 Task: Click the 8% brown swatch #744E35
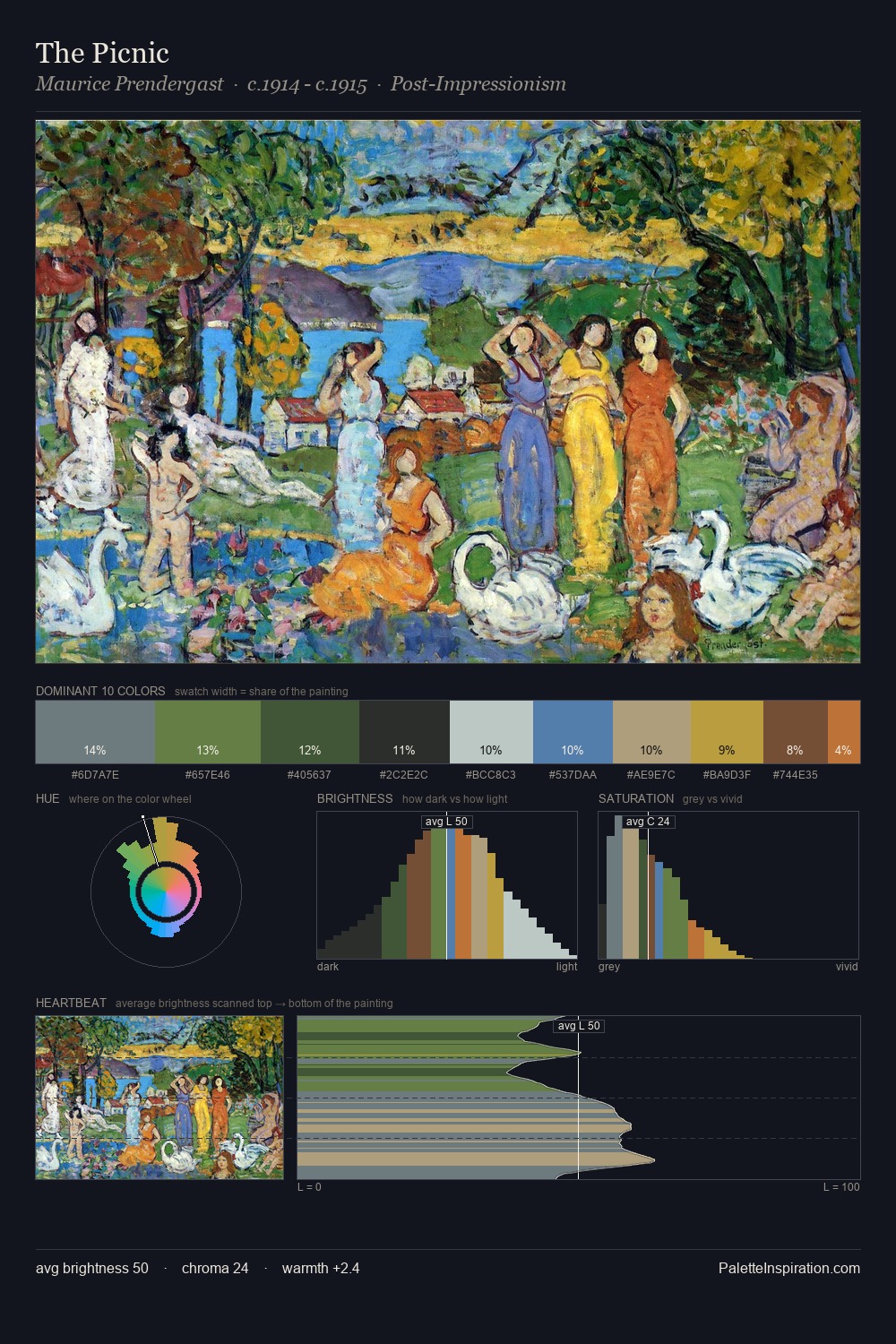click(x=796, y=732)
